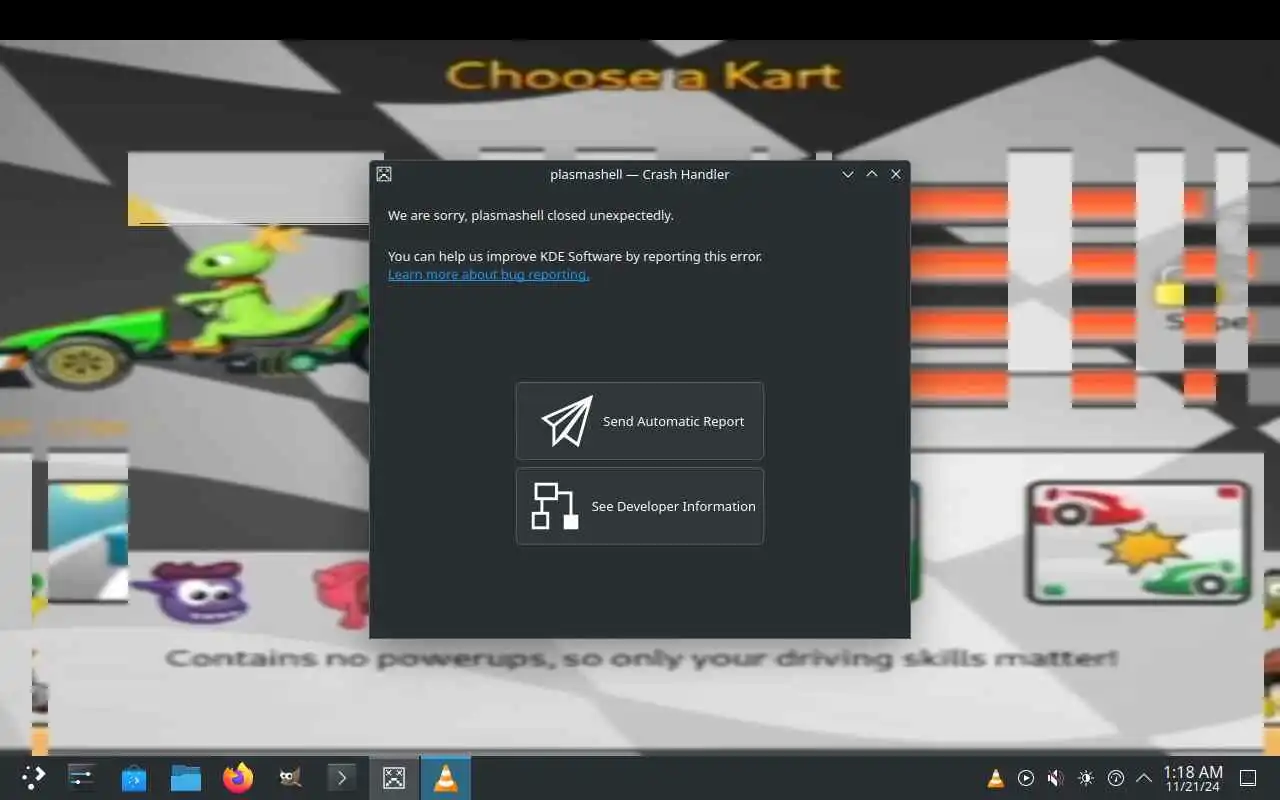Open the brightness tray icon
1280x800 pixels.
(1086, 778)
